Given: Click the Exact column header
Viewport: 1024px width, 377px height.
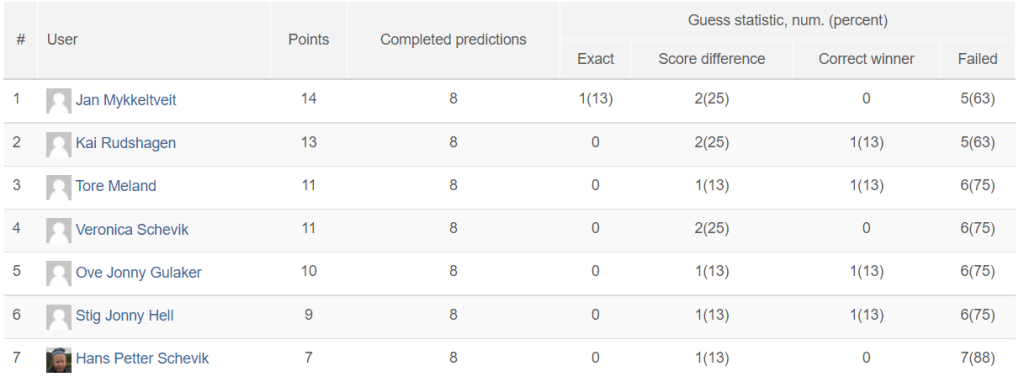Looking at the screenshot, I should (x=596, y=59).
